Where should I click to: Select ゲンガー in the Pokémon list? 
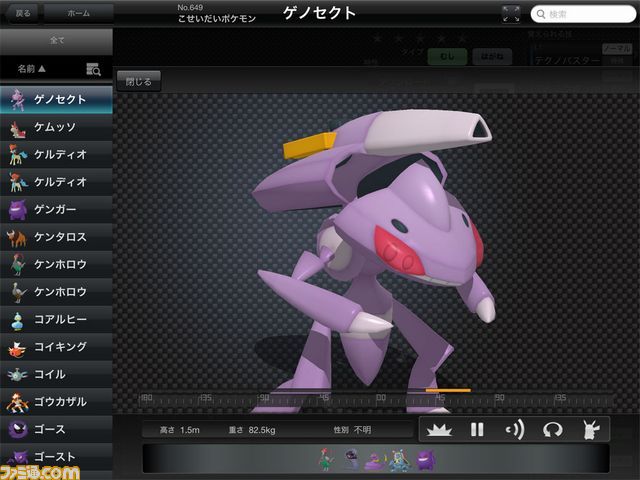[x=56, y=209]
